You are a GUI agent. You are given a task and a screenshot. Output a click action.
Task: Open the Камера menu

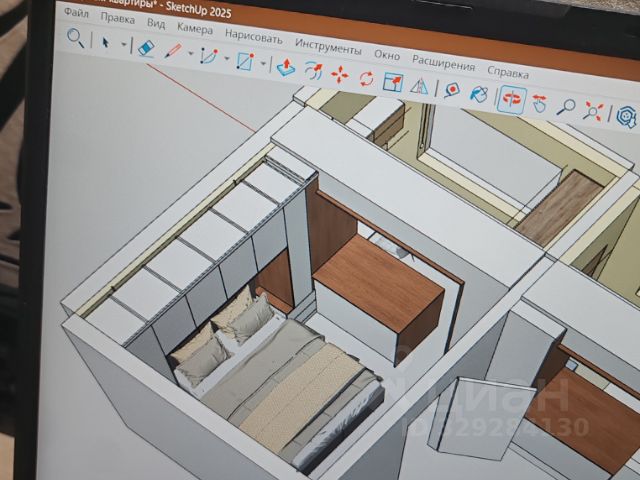point(195,29)
